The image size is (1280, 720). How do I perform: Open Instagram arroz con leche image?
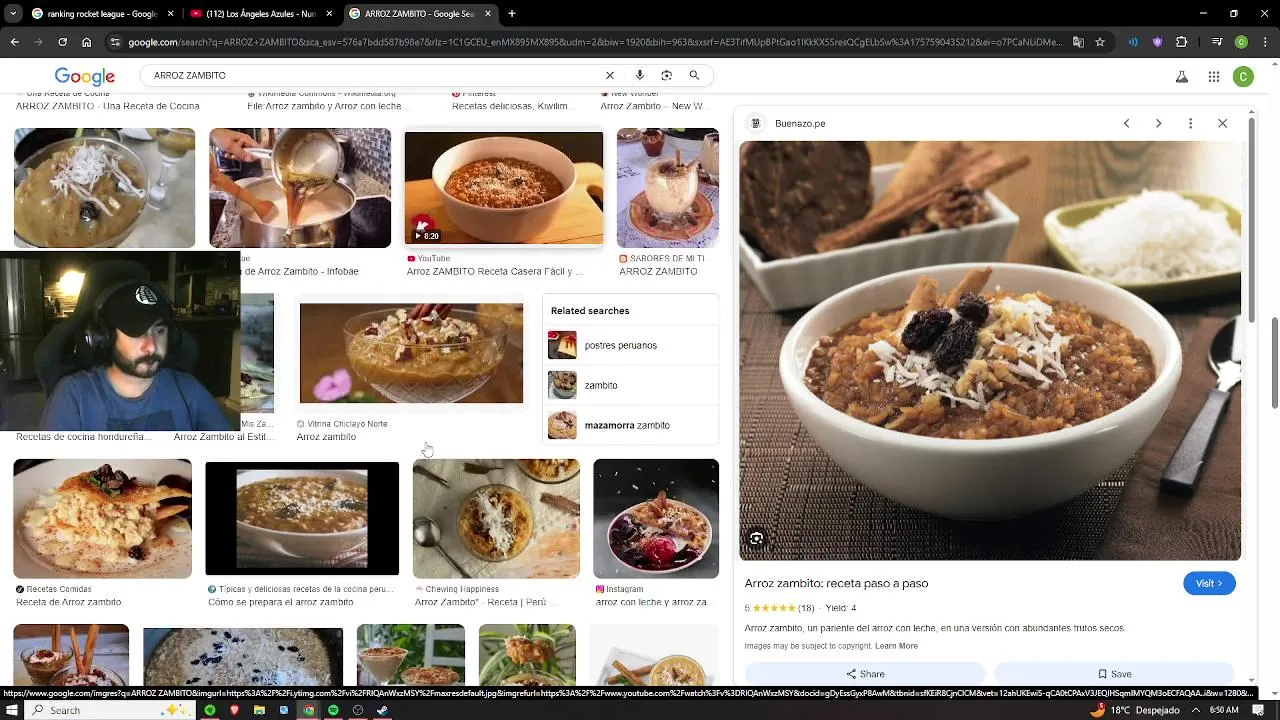click(x=656, y=519)
